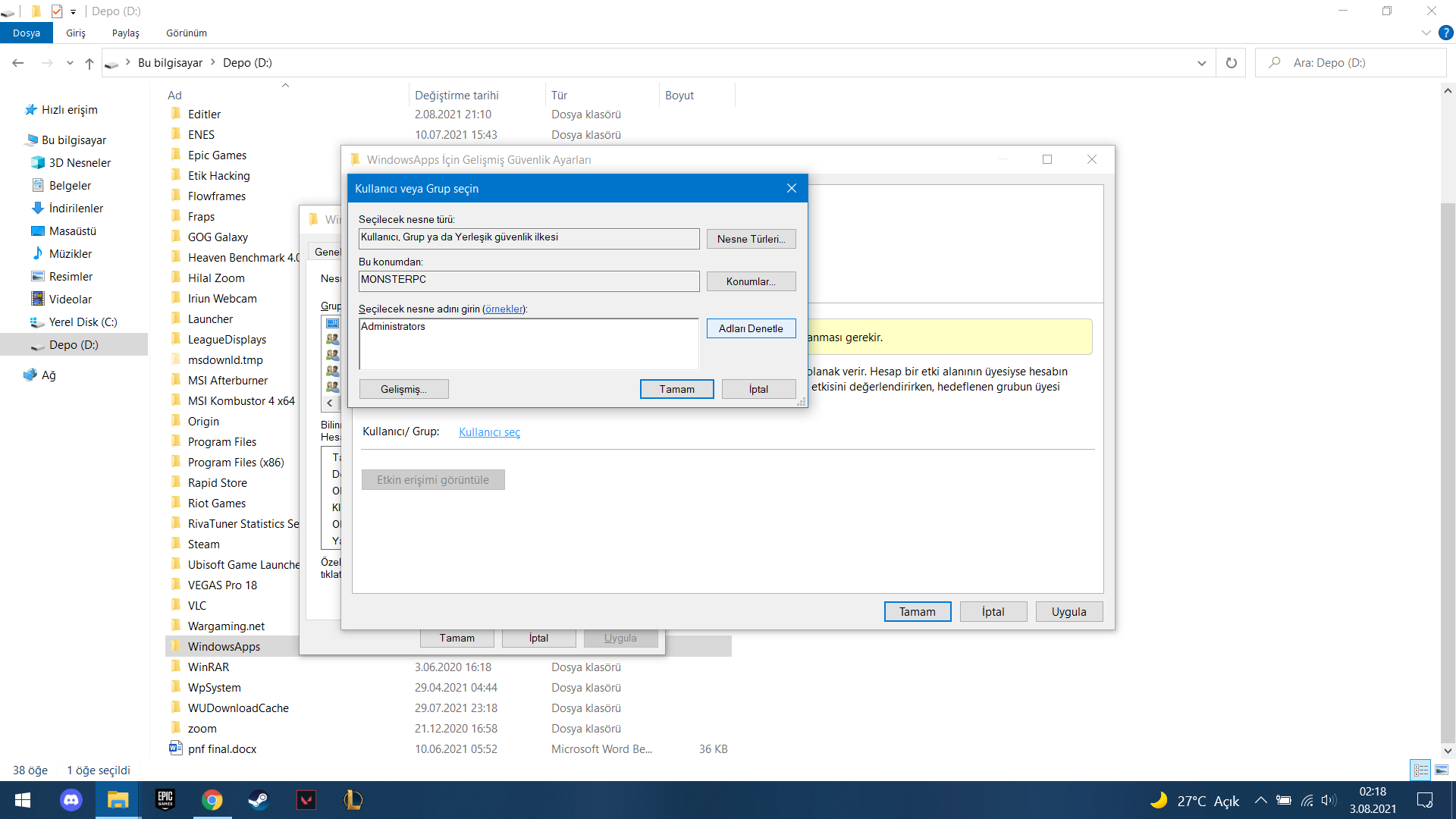Open the Explorer help question mark icon
This screenshot has width=1456, height=819.
[1446, 33]
